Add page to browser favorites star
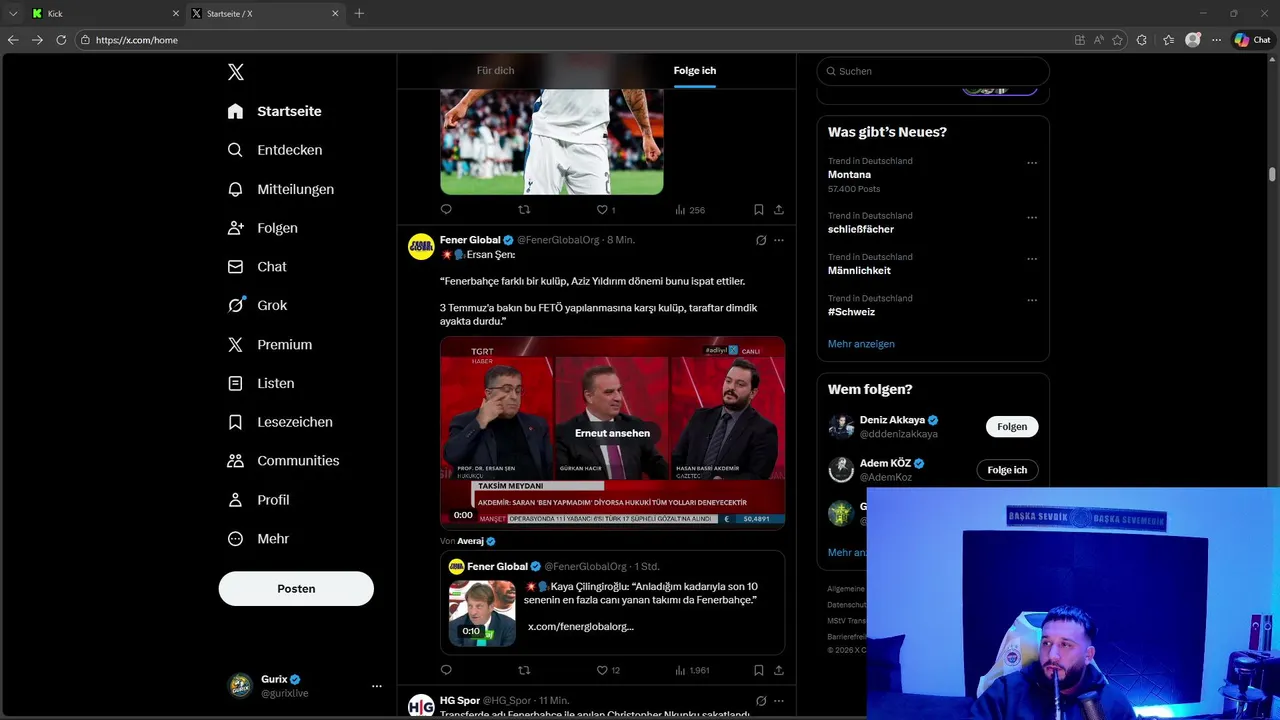This screenshot has height=720, width=1280. point(1117,40)
